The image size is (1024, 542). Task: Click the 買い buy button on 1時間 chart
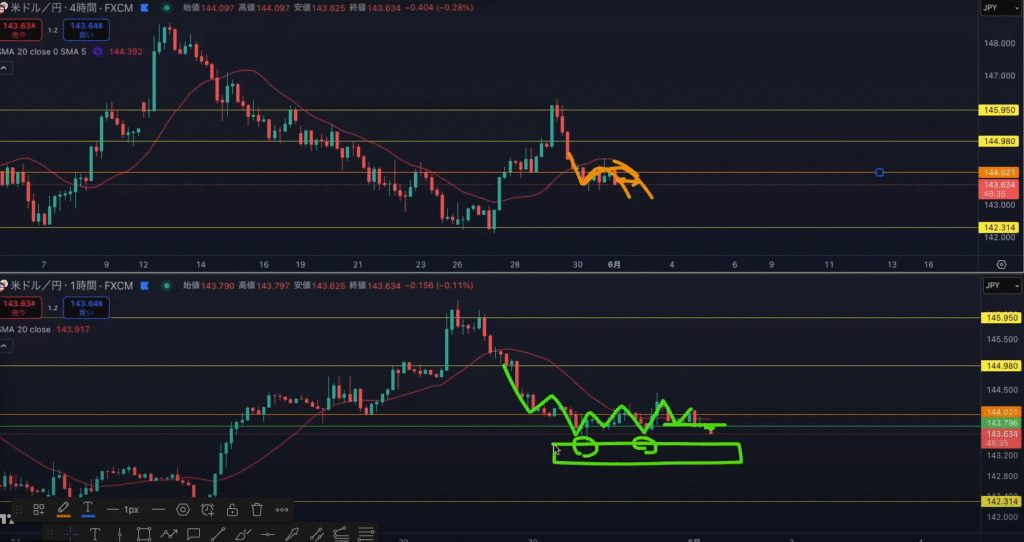pyautogui.click(x=86, y=308)
